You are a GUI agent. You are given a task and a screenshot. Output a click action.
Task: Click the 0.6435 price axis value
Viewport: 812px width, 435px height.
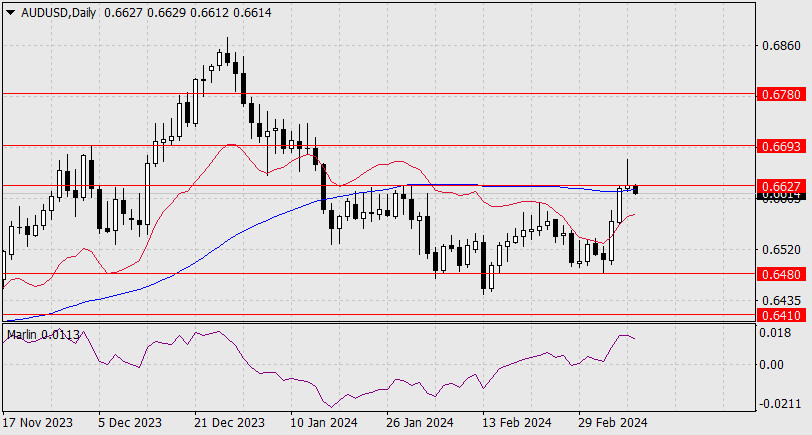pos(781,300)
